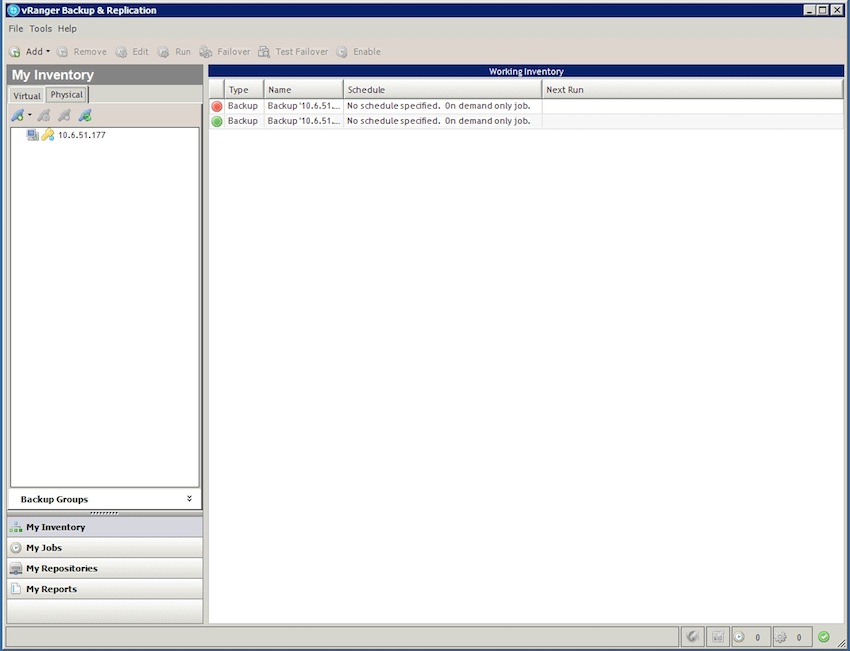
Task: Click schedule text in the green-status row
Action: 439,121
